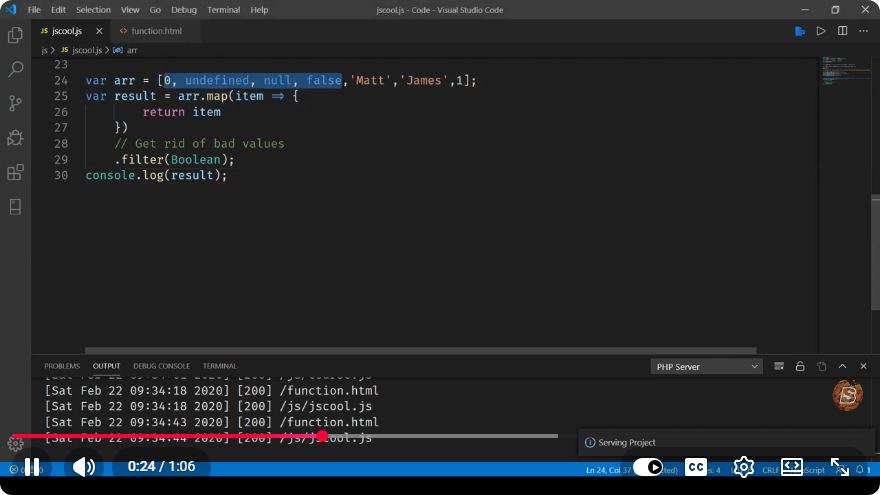This screenshot has width=880, height=495.
Task: Split the editor to the right
Action: (842, 31)
